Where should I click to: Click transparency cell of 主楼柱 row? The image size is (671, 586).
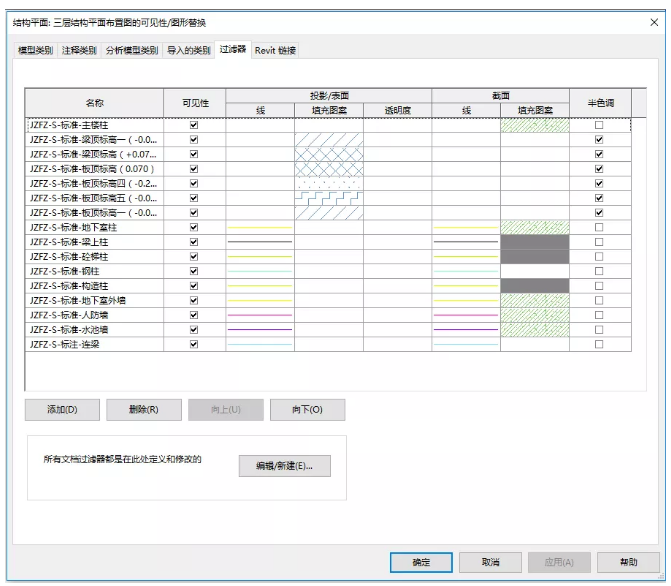398,125
